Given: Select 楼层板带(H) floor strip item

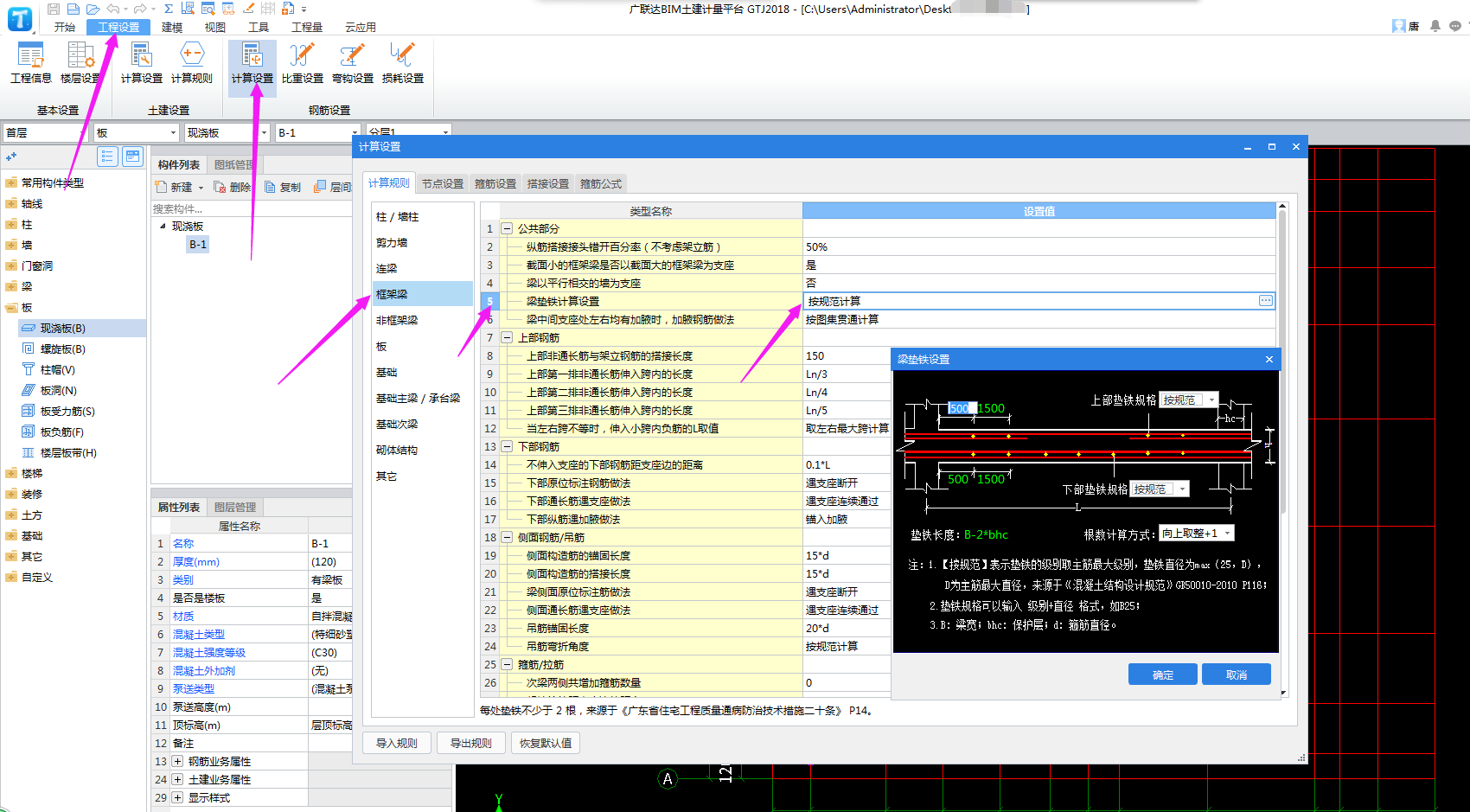Looking at the screenshot, I should point(68,453).
